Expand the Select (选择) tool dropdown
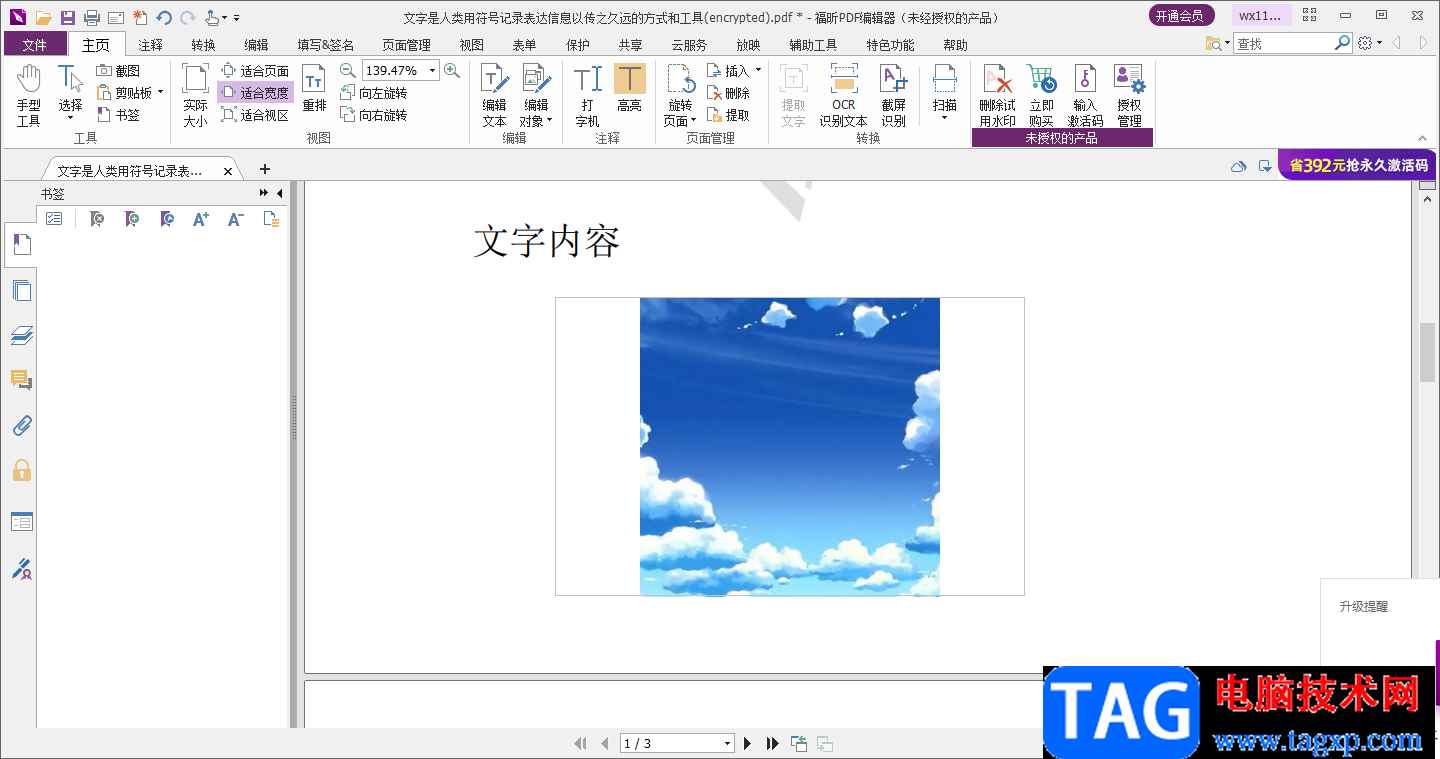1440x759 pixels. [70, 119]
